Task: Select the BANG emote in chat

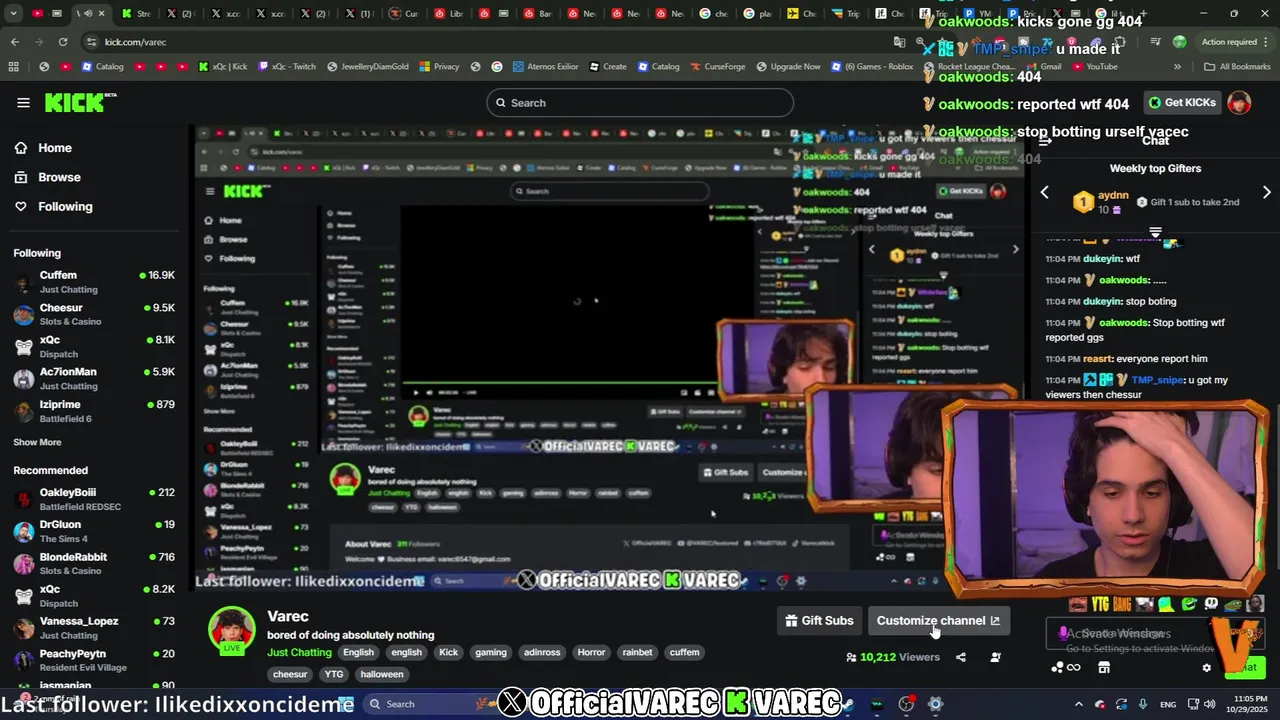Action: coord(1122,604)
